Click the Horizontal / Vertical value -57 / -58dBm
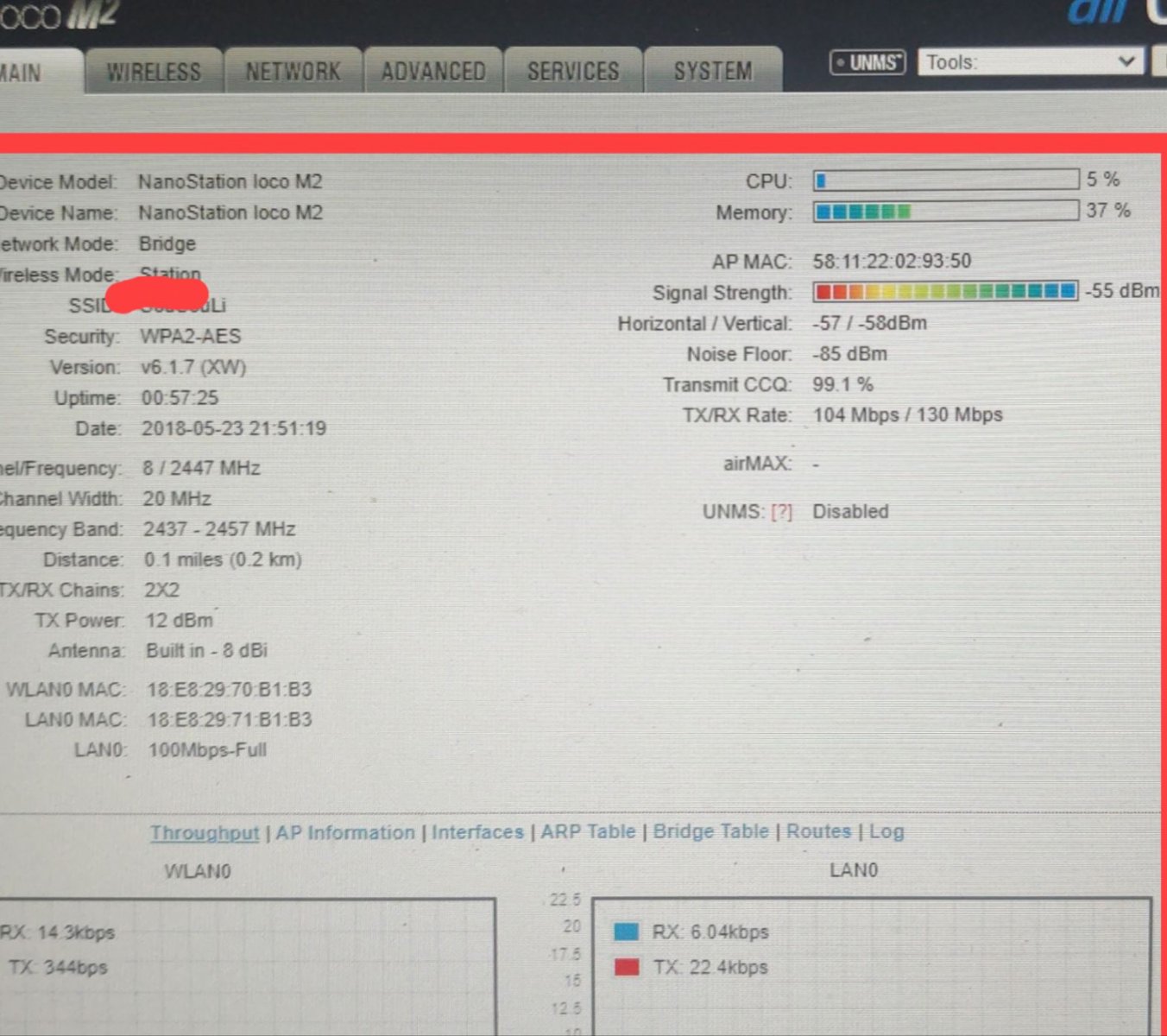 pyautogui.click(x=869, y=323)
